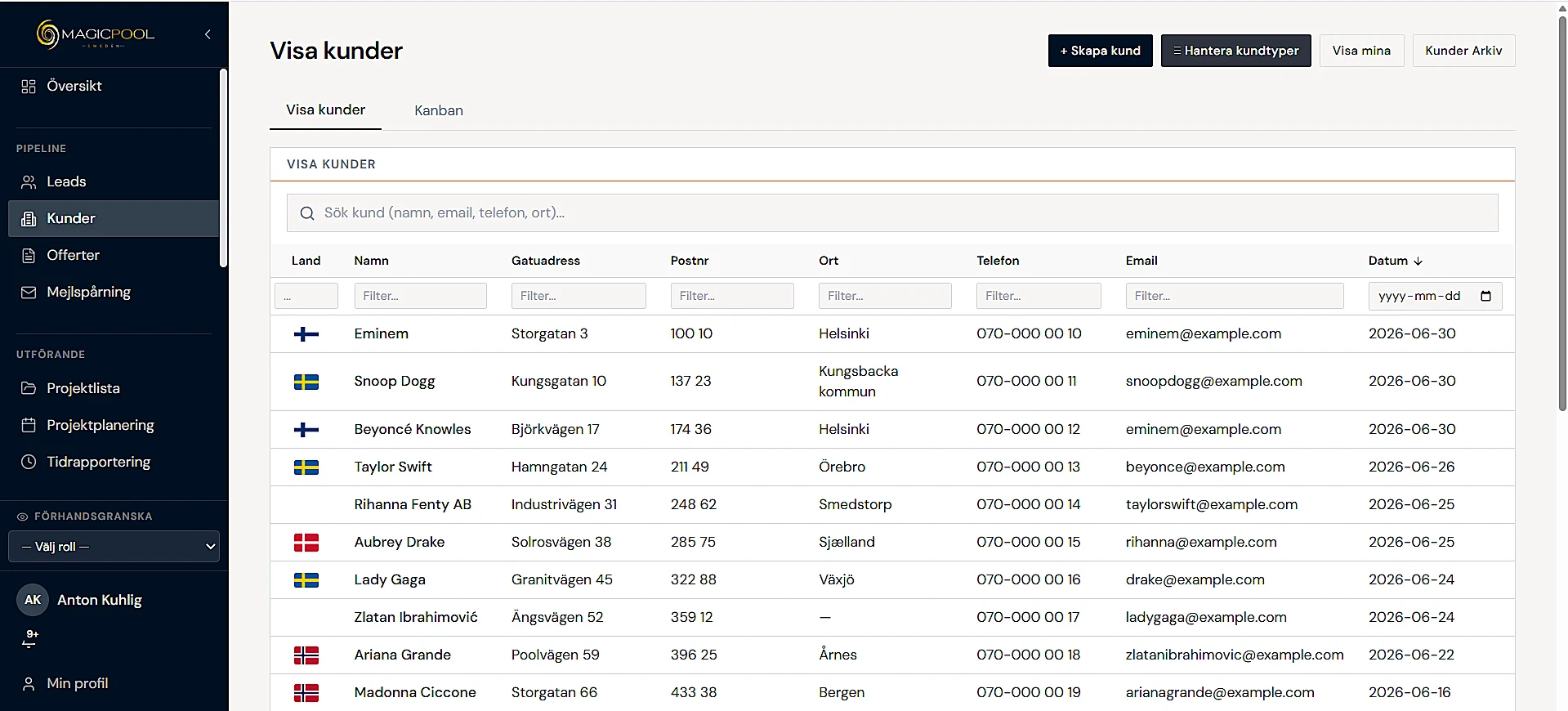Click the Email filter field
The width and height of the screenshot is (1568, 711).
click(x=1235, y=296)
